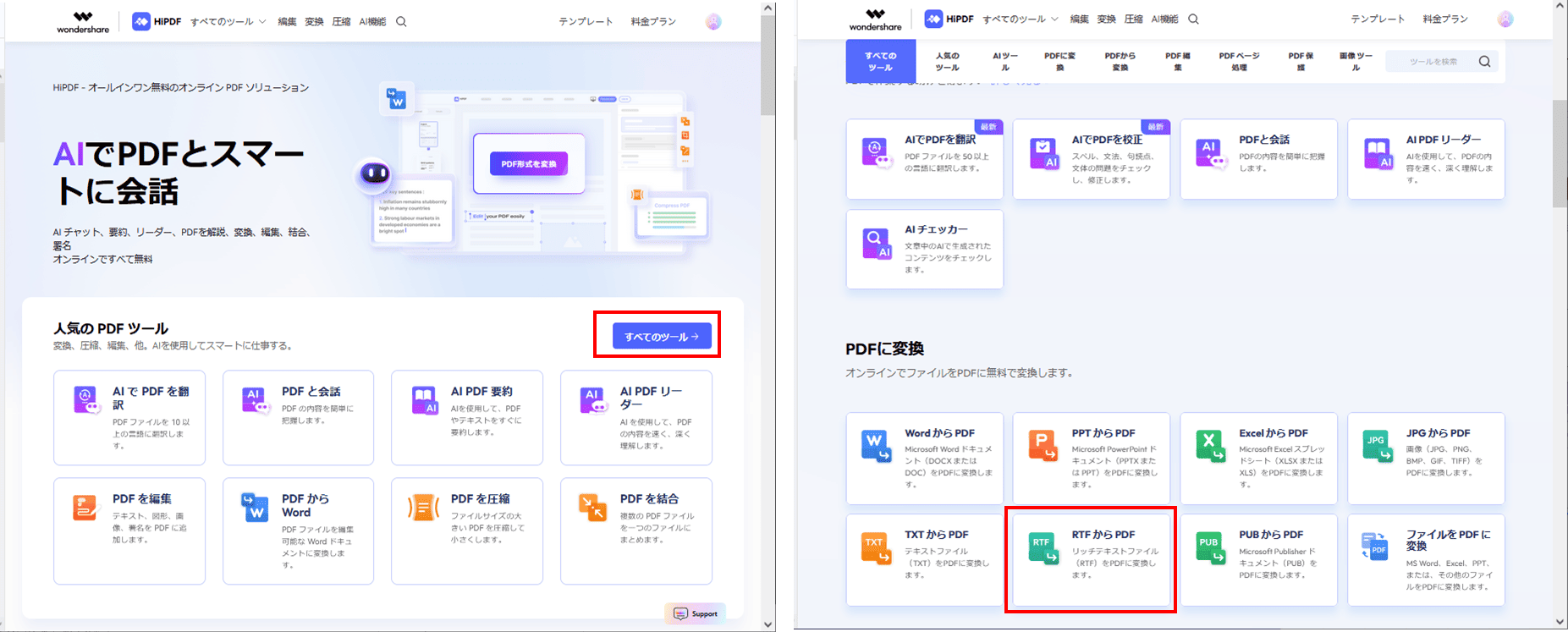The width and height of the screenshot is (1568, 632).
Task: Click the RTF から PDF icon
Action: click(1043, 547)
